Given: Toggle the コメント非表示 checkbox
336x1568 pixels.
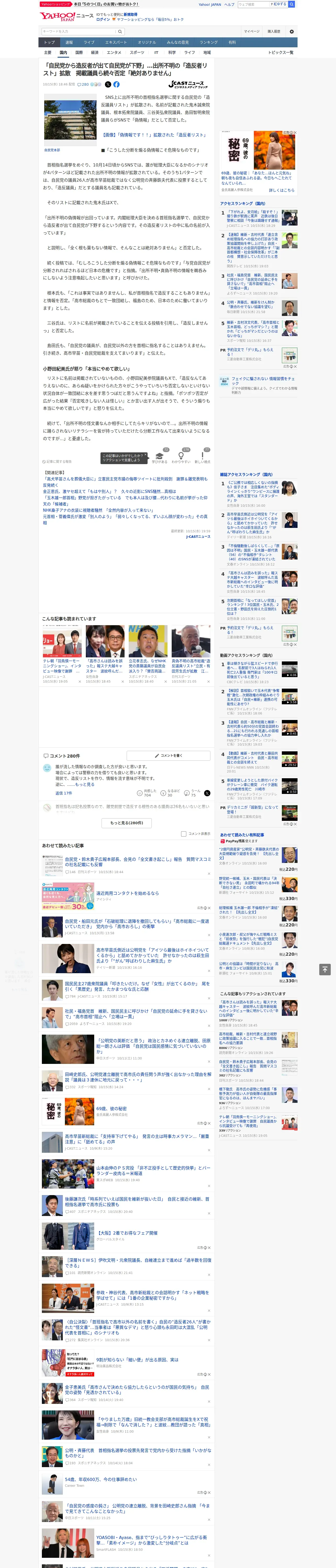Looking at the screenshot, I should tap(183, 834).
